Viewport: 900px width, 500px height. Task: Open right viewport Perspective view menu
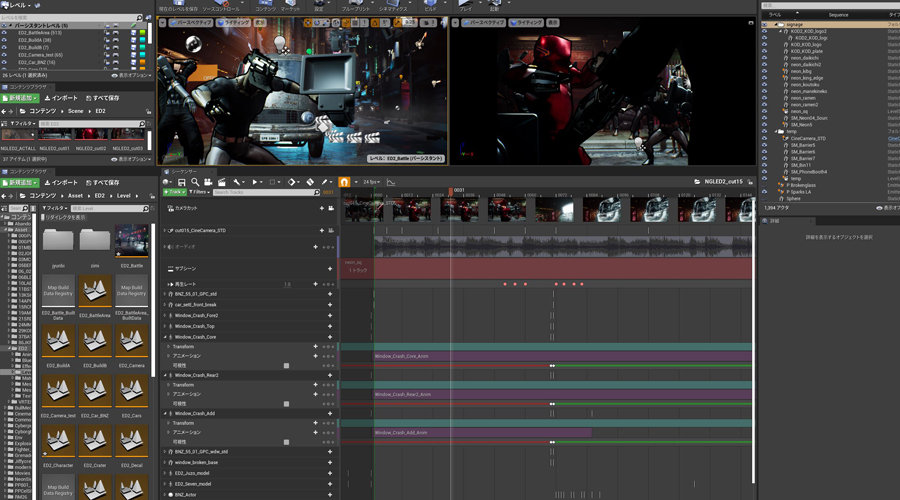tap(484, 23)
